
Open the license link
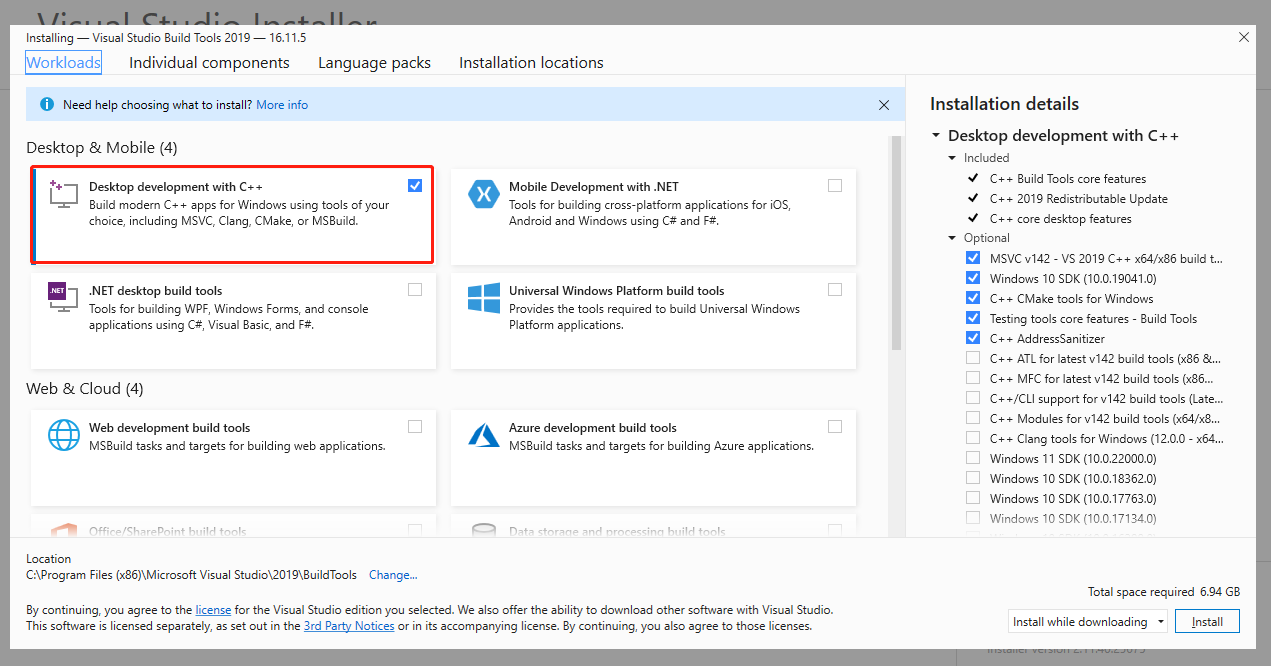(x=213, y=609)
